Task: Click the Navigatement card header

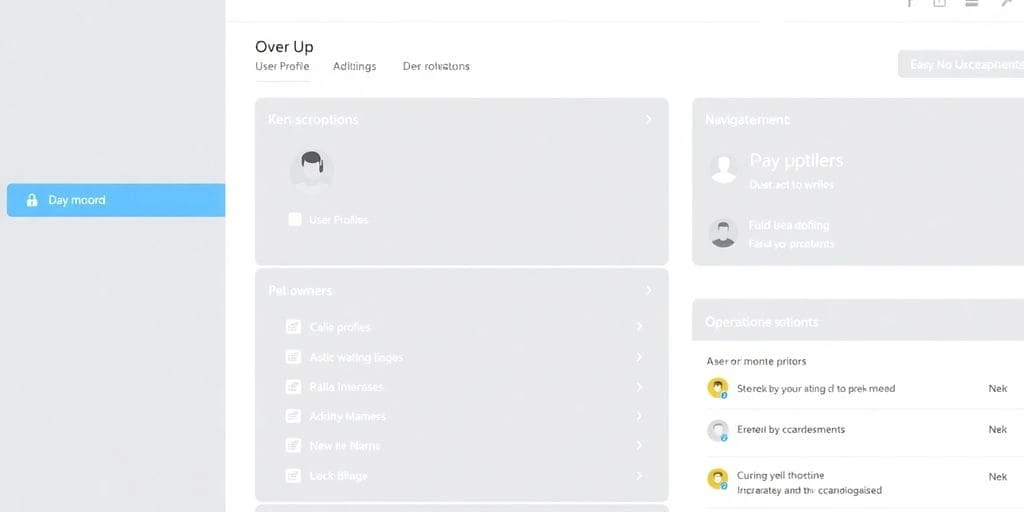Action: point(747,120)
